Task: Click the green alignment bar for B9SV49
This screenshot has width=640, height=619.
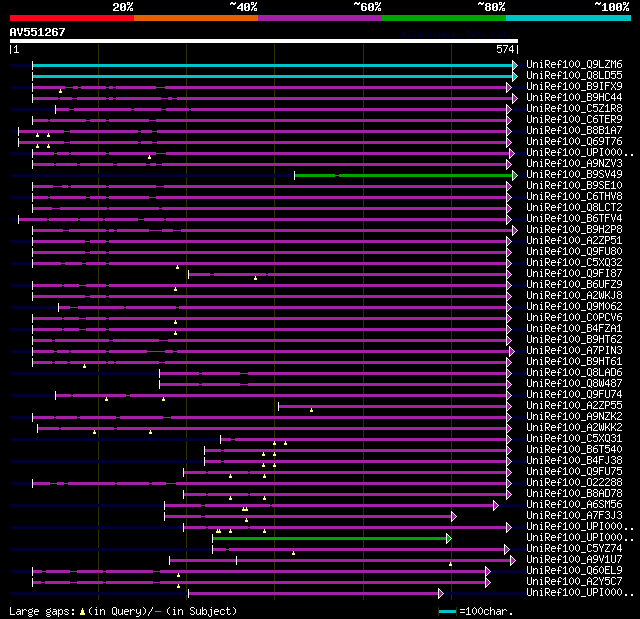Action: click(404, 175)
